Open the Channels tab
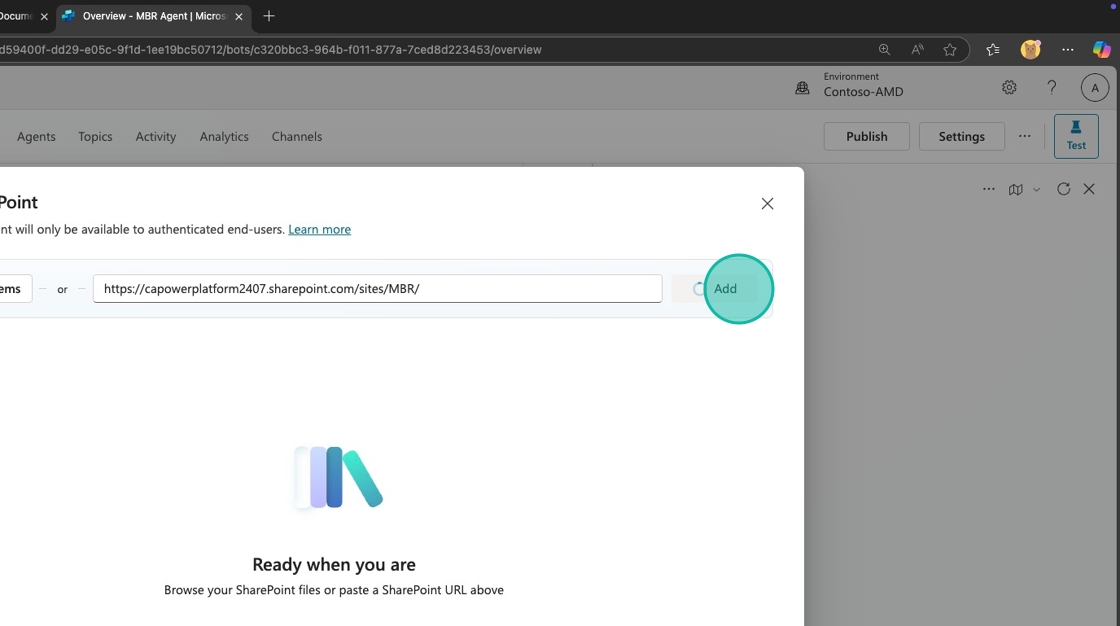 click(297, 137)
